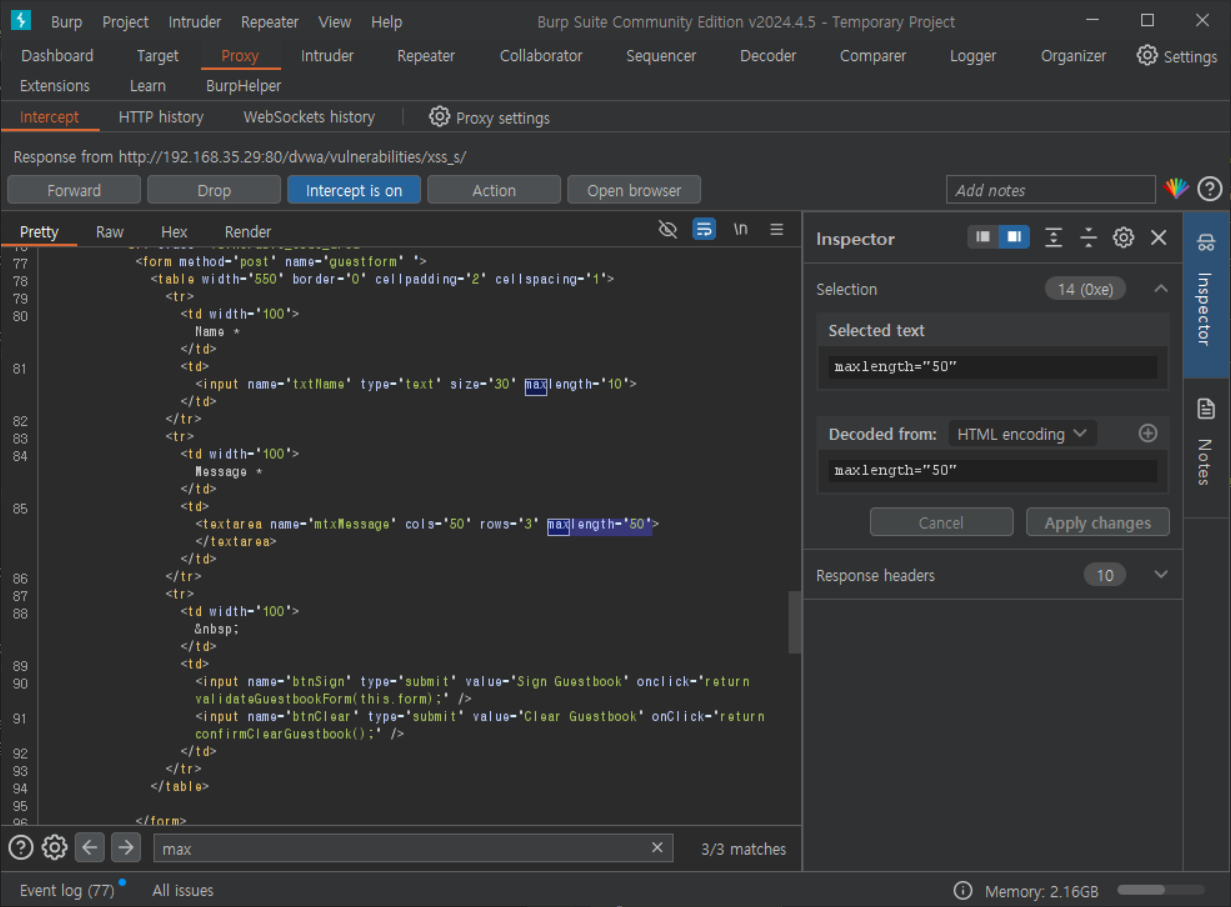Toggle the \n show line breaks button
Viewport: 1231px width, 907px height.
(740, 230)
